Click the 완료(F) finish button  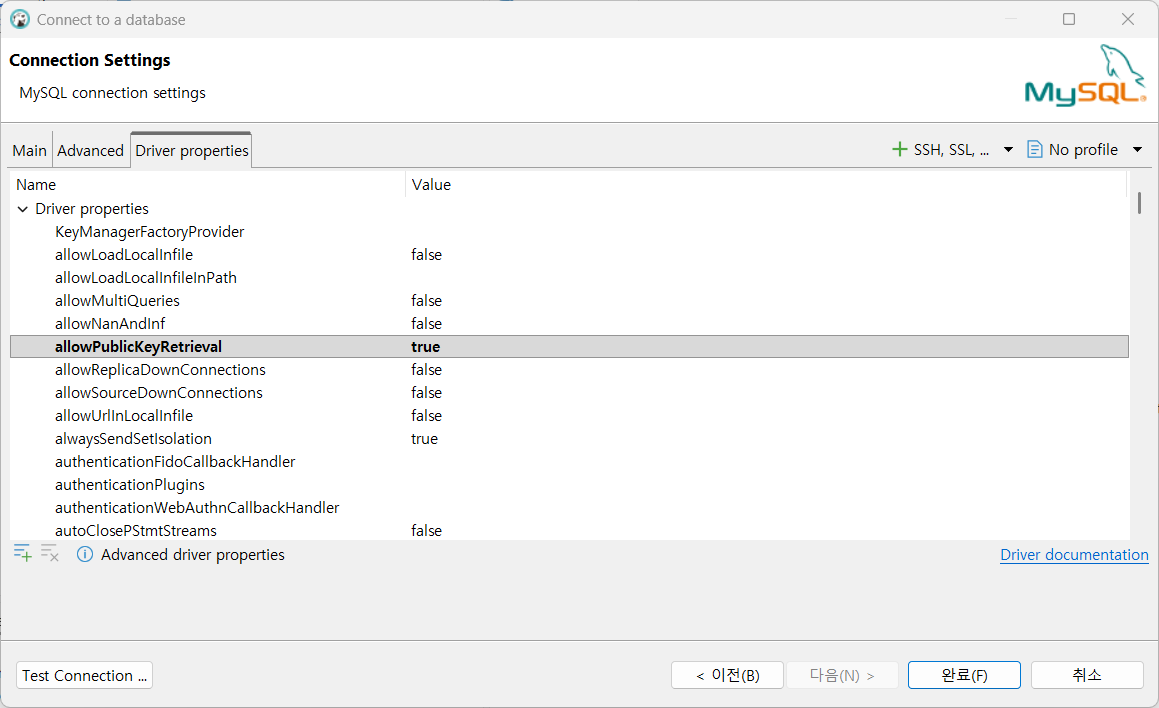coord(964,675)
